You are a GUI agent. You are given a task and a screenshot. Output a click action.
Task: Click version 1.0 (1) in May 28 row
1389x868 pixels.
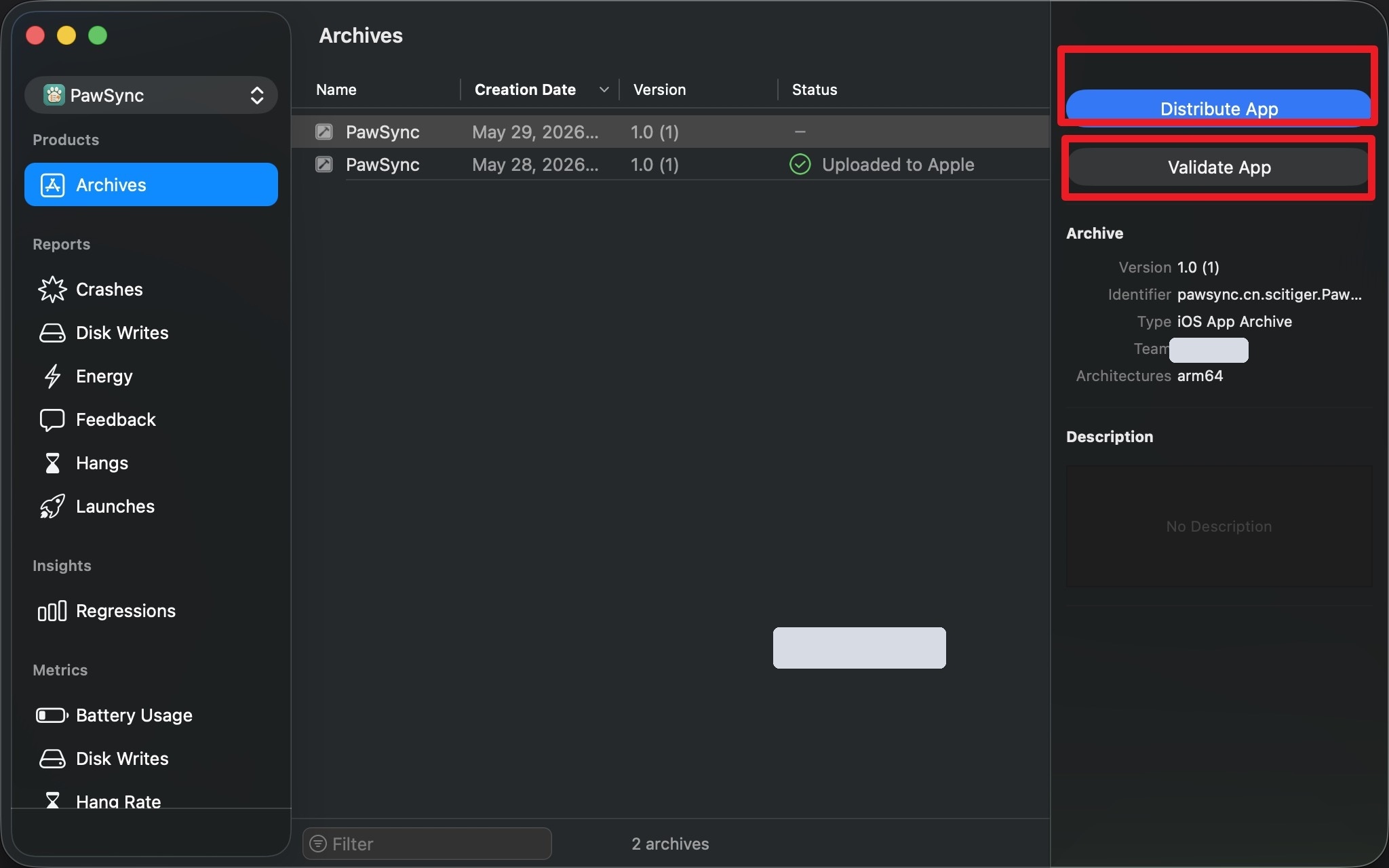click(654, 164)
